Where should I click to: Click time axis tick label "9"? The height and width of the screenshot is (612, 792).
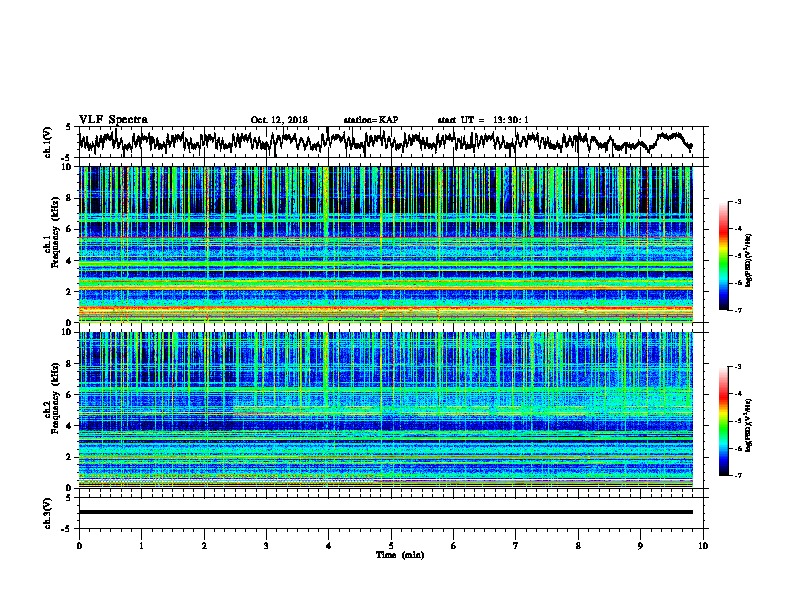point(640,546)
